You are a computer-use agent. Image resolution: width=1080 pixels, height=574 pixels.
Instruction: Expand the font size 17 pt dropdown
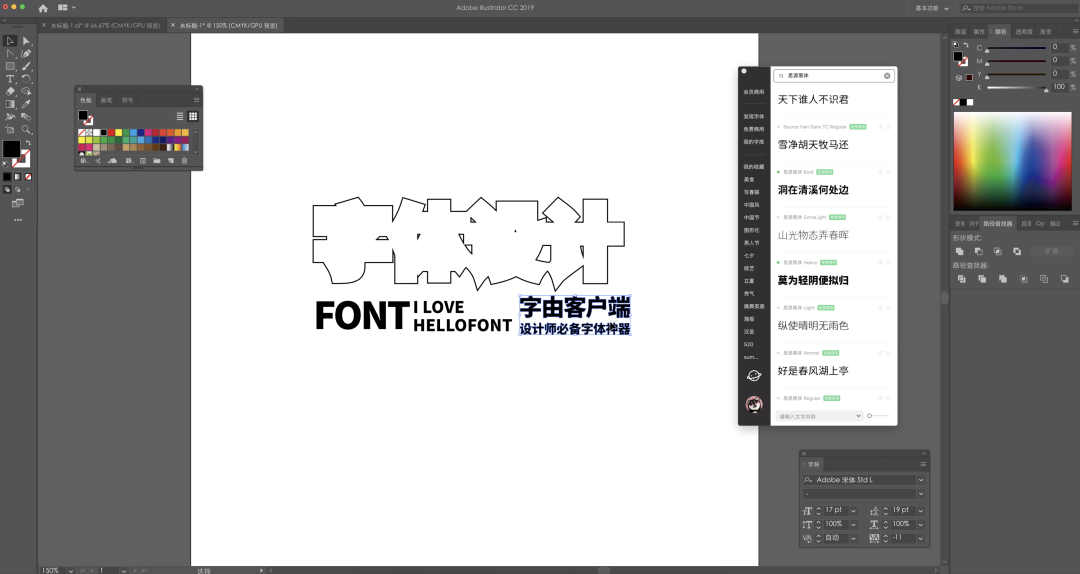853,510
